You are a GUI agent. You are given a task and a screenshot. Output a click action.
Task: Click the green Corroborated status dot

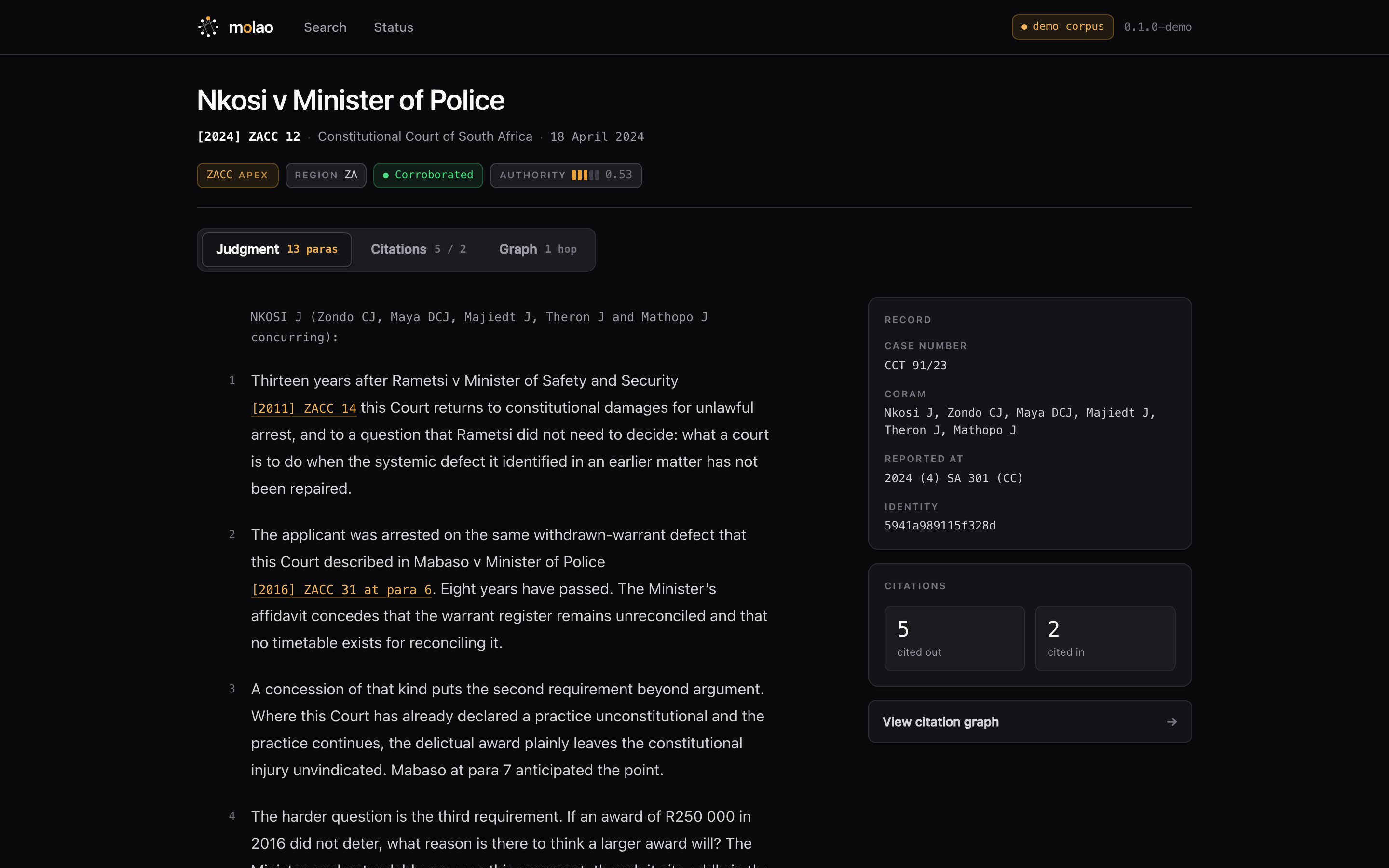(386, 175)
